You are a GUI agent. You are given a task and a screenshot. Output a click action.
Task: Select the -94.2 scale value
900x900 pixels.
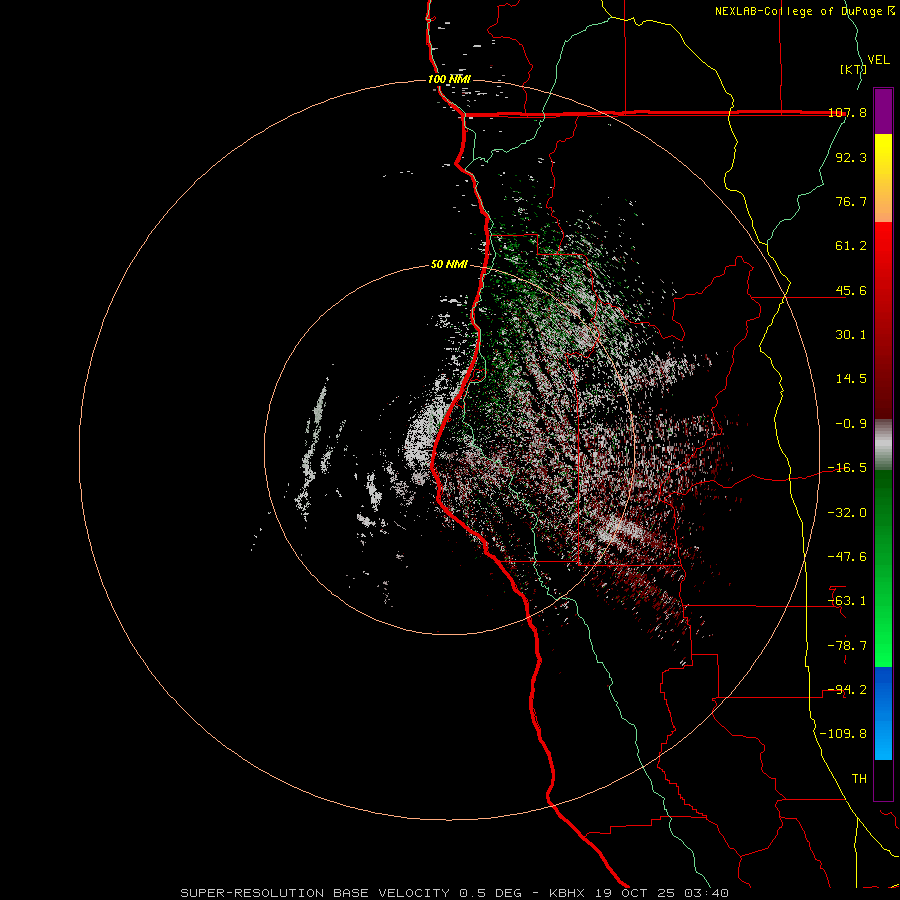(x=847, y=690)
